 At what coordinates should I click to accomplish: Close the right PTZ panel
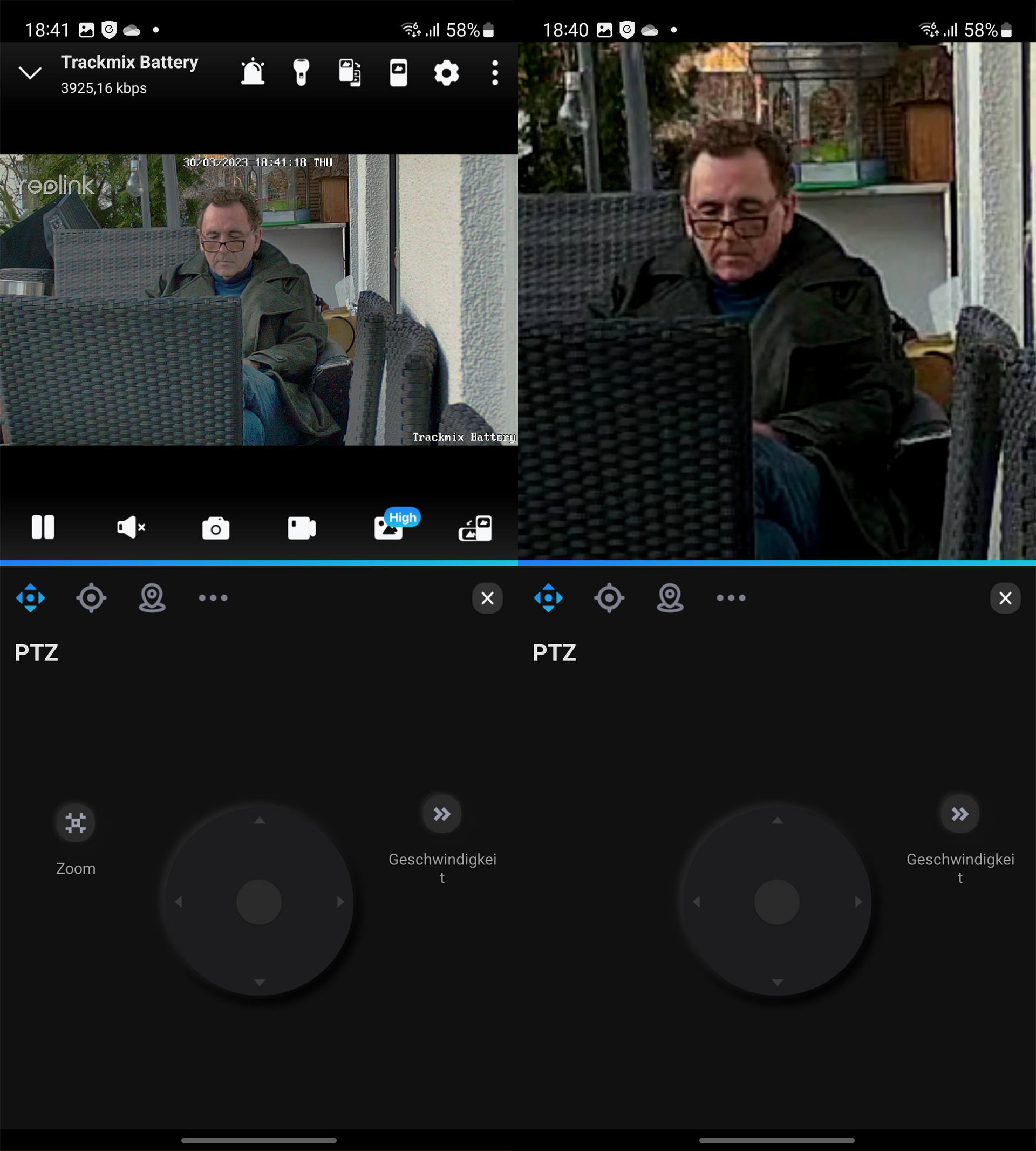point(1005,598)
